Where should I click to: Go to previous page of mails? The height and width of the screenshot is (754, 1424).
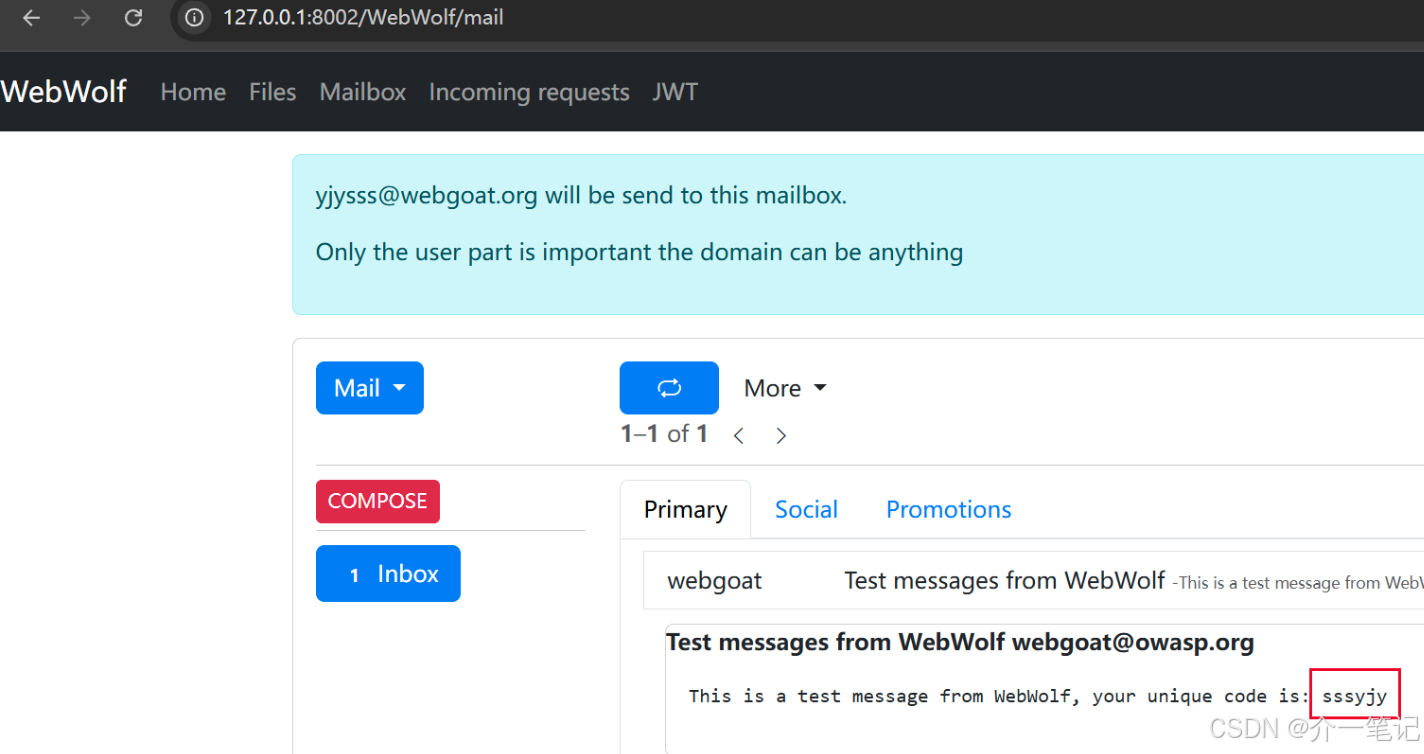coord(739,435)
